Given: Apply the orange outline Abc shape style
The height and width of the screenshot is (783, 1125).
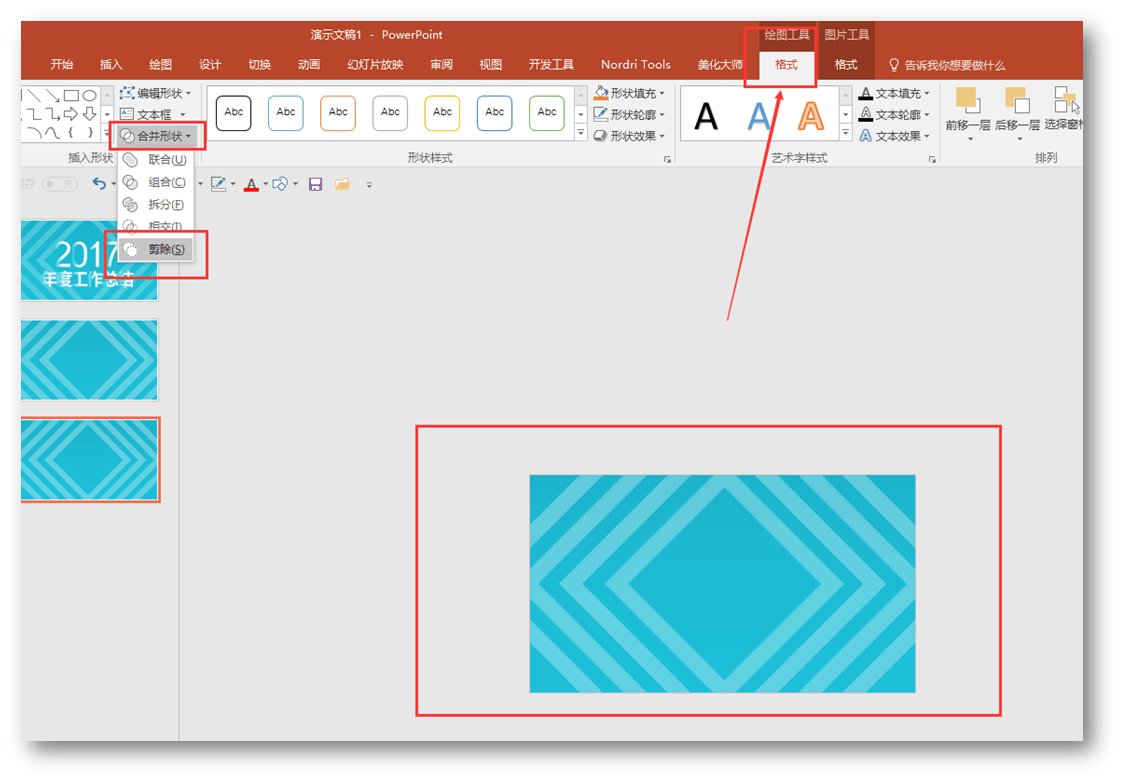Looking at the screenshot, I should point(338,113).
